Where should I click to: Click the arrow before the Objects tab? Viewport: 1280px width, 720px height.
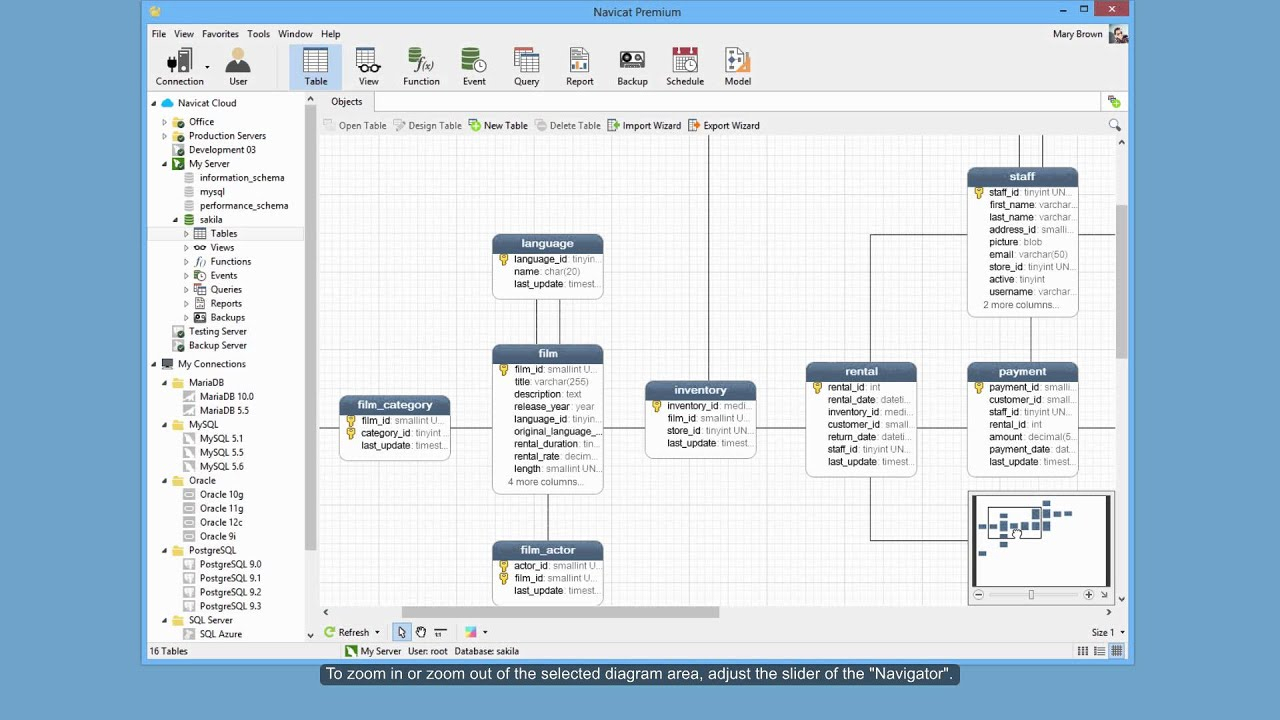tap(311, 101)
